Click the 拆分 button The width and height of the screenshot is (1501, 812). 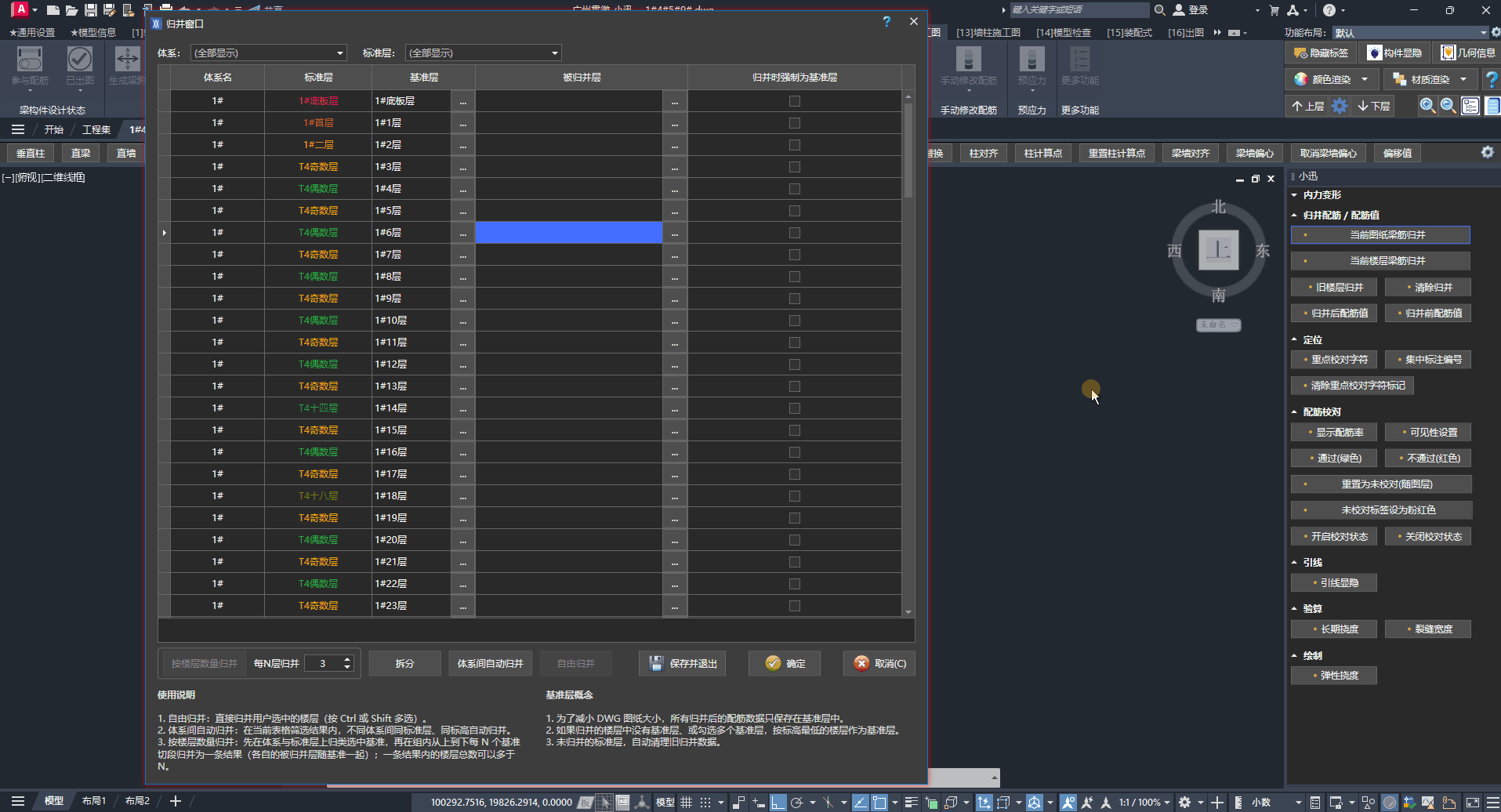pyautogui.click(x=404, y=663)
